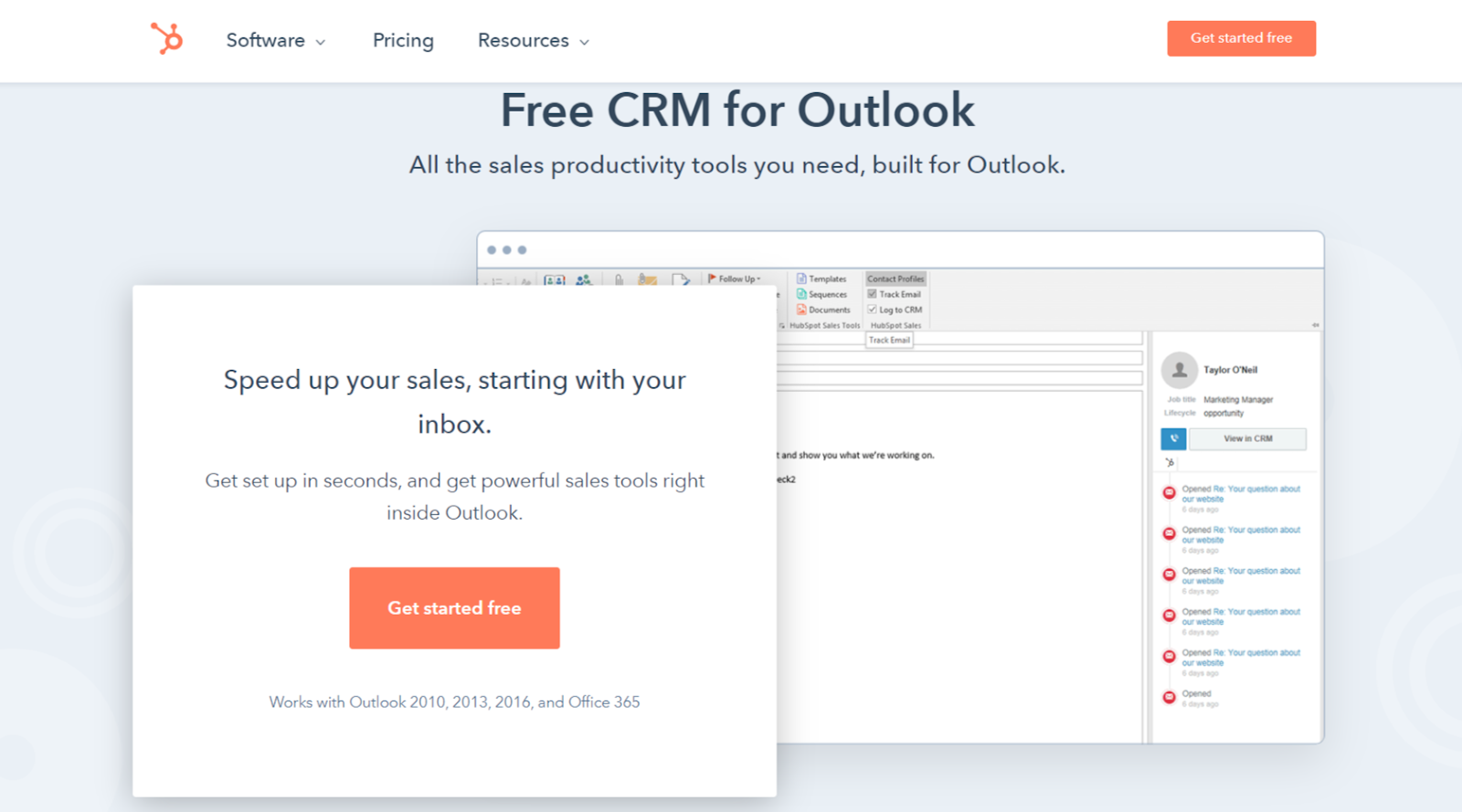This screenshot has width=1462, height=812.
Task: Click the email body text area
Action: click(959, 566)
